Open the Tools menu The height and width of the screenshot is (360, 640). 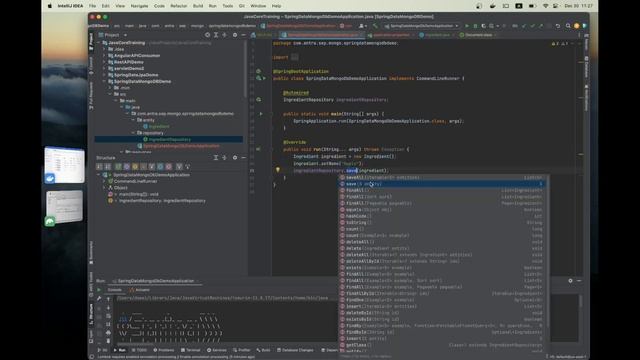pos(227,6)
